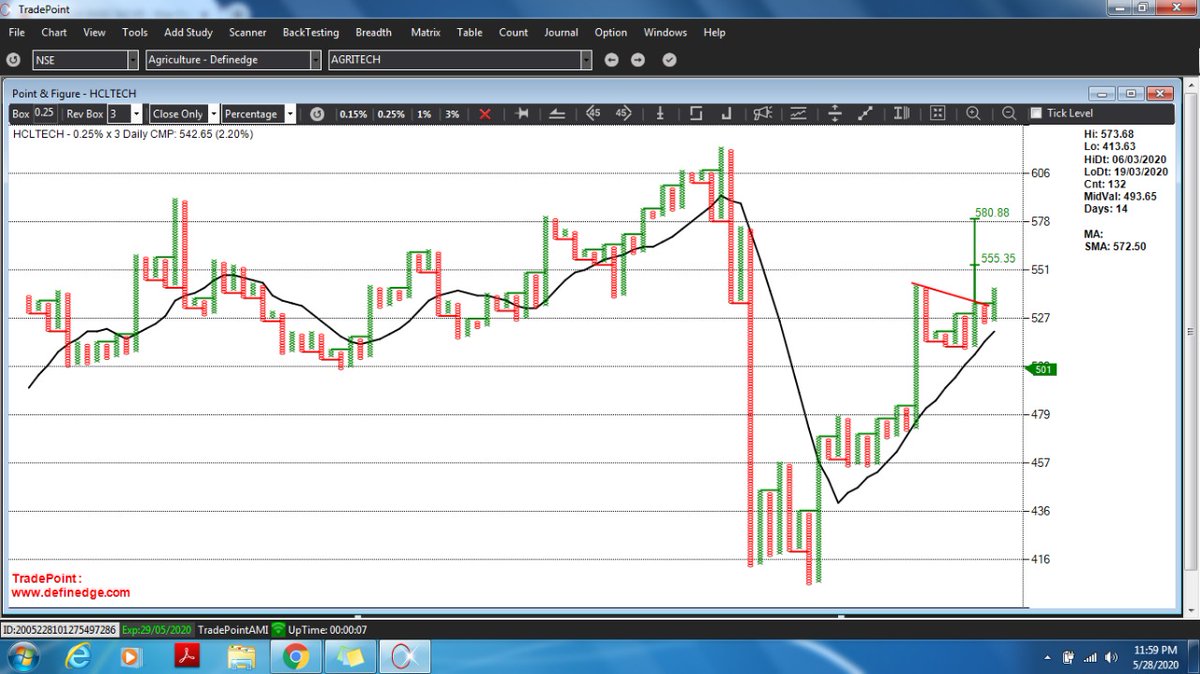Click the power icon left of NSE
Viewport: 1200px width, 674px height.
tap(14, 60)
